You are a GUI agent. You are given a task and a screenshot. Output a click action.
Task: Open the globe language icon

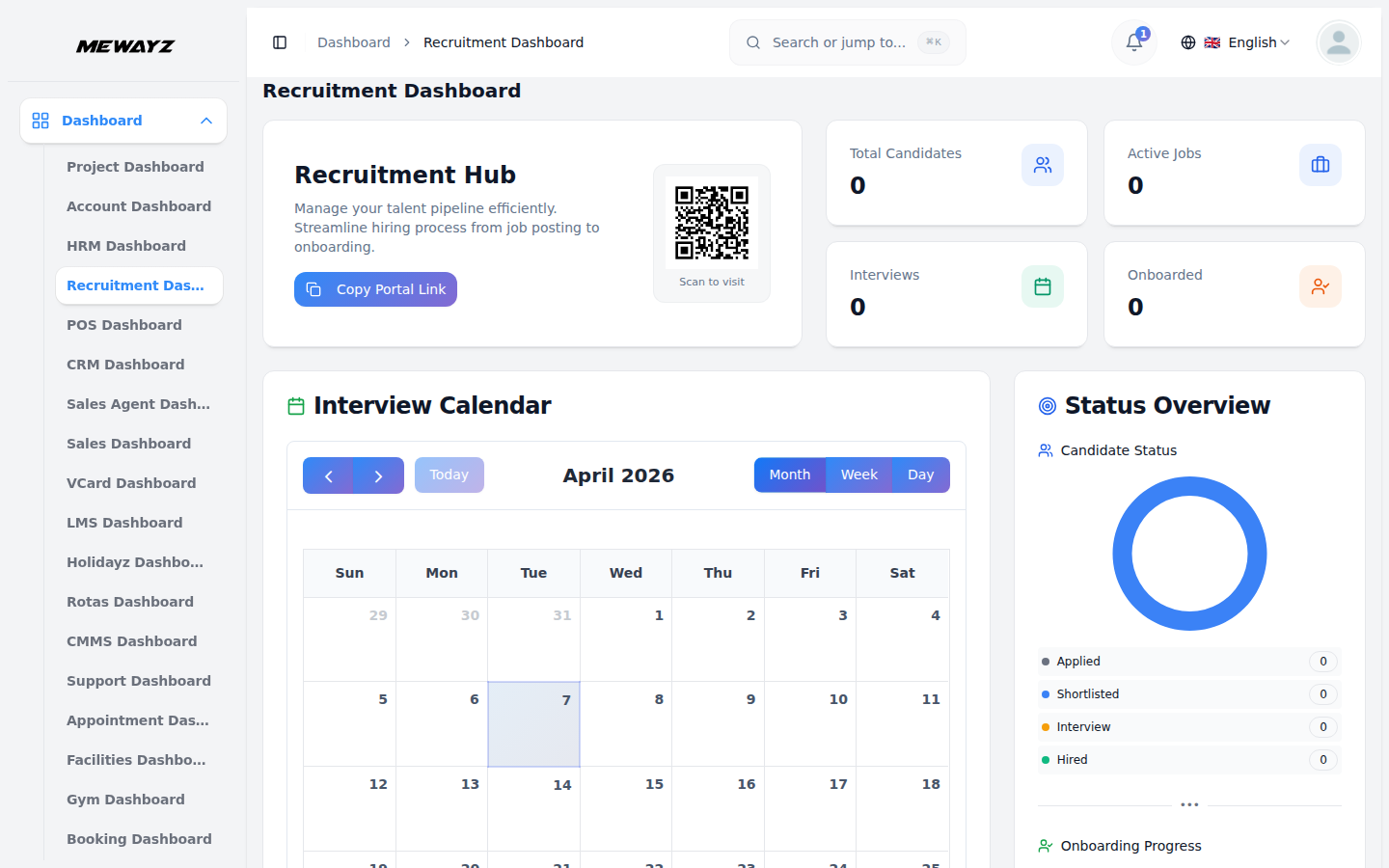[1188, 42]
